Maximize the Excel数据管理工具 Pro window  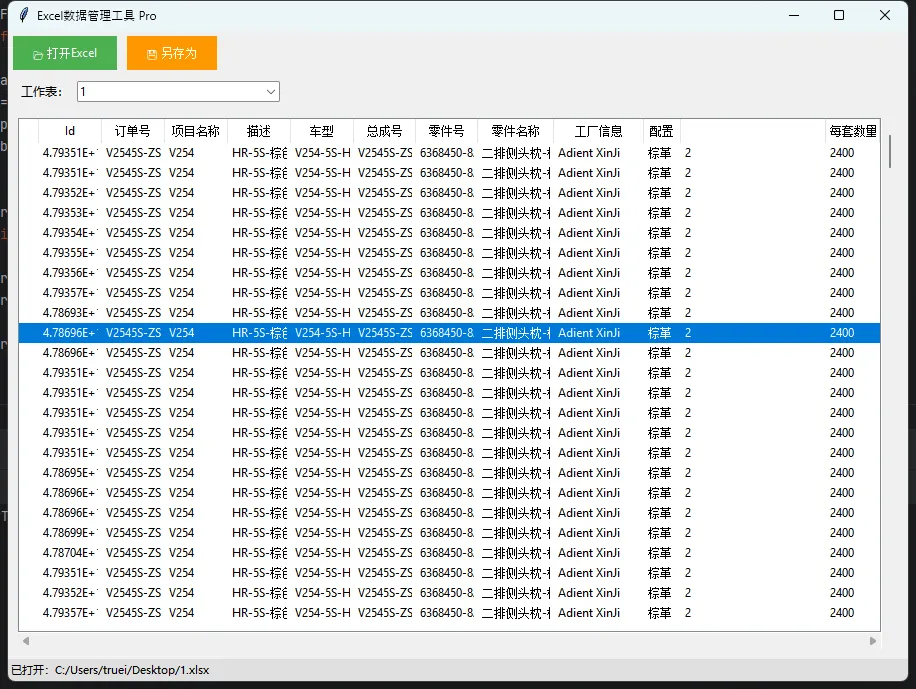click(838, 15)
